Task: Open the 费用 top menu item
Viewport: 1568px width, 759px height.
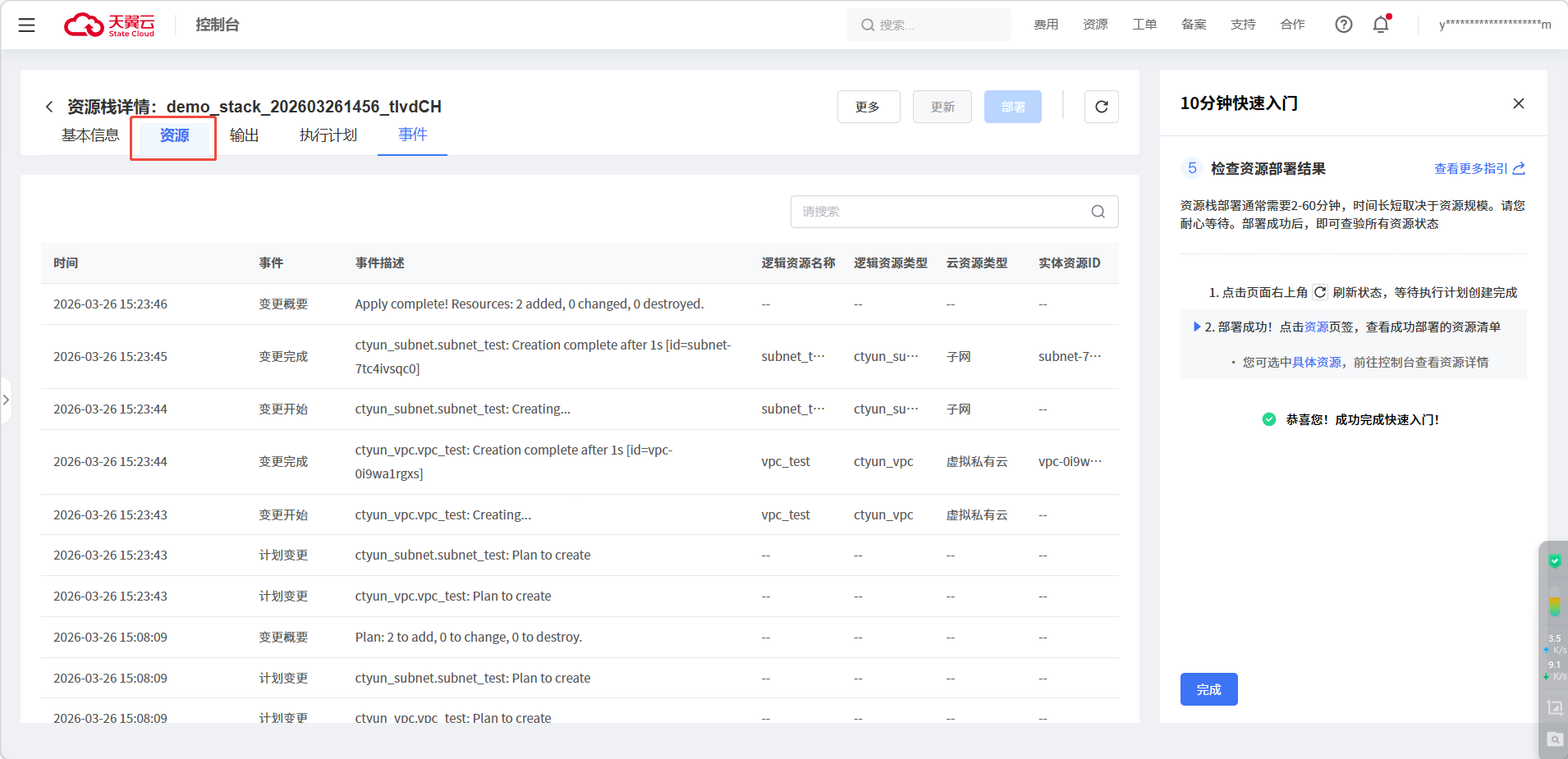Action: (x=1045, y=25)
